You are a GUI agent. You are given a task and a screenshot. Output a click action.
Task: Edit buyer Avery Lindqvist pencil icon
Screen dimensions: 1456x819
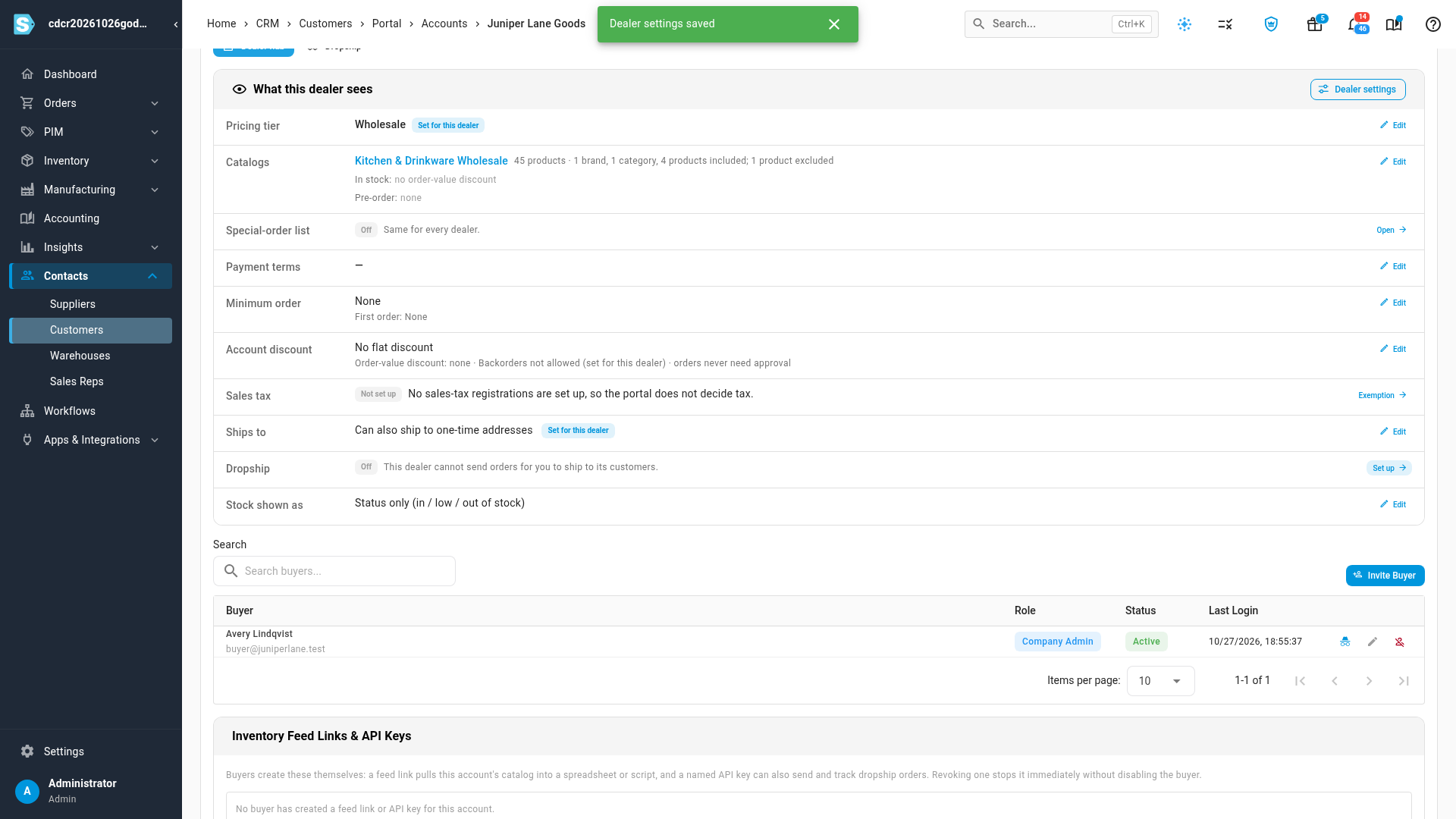(x=1373, y=642)
